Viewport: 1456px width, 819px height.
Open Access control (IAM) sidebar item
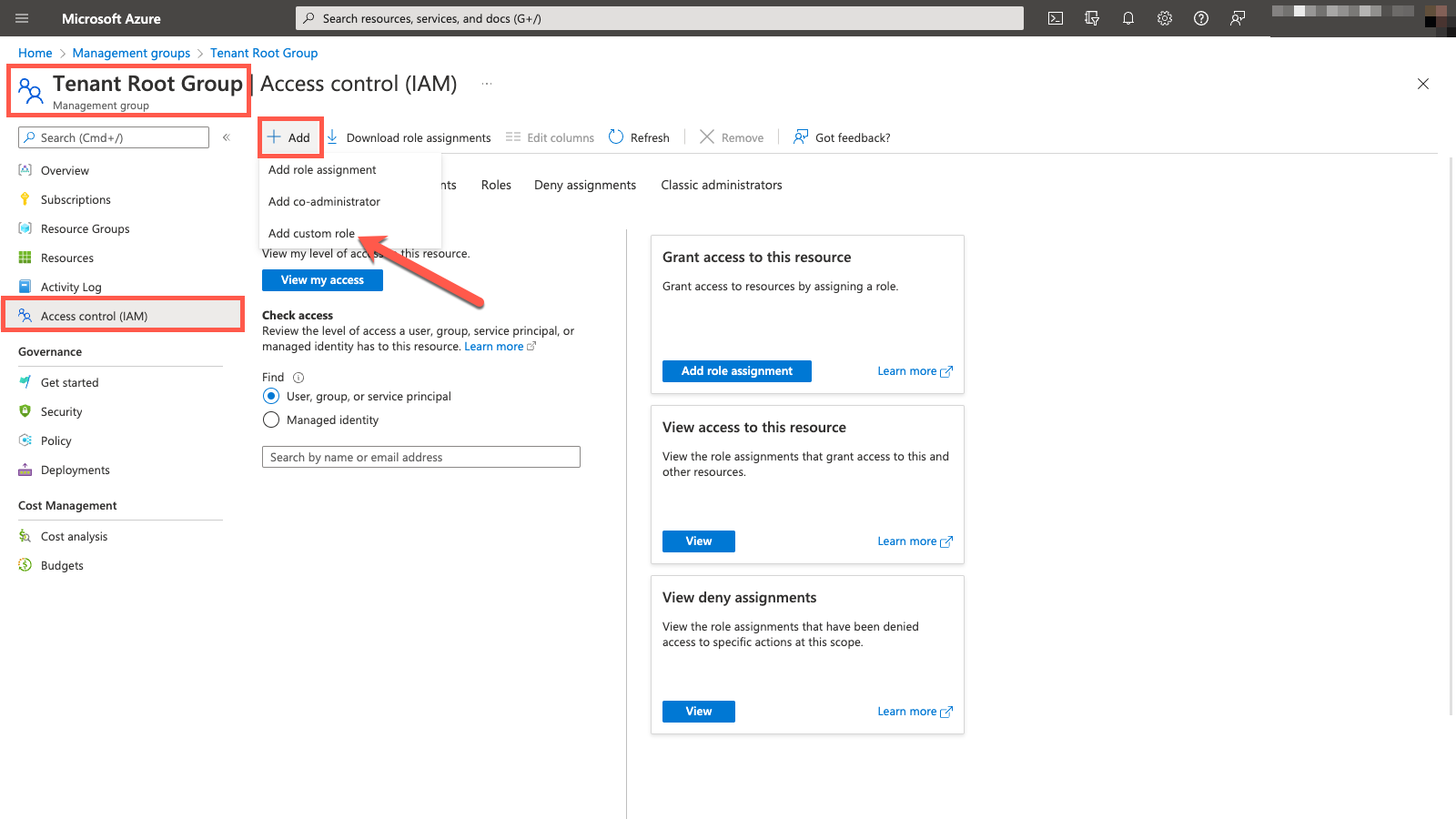coord(122,316)
